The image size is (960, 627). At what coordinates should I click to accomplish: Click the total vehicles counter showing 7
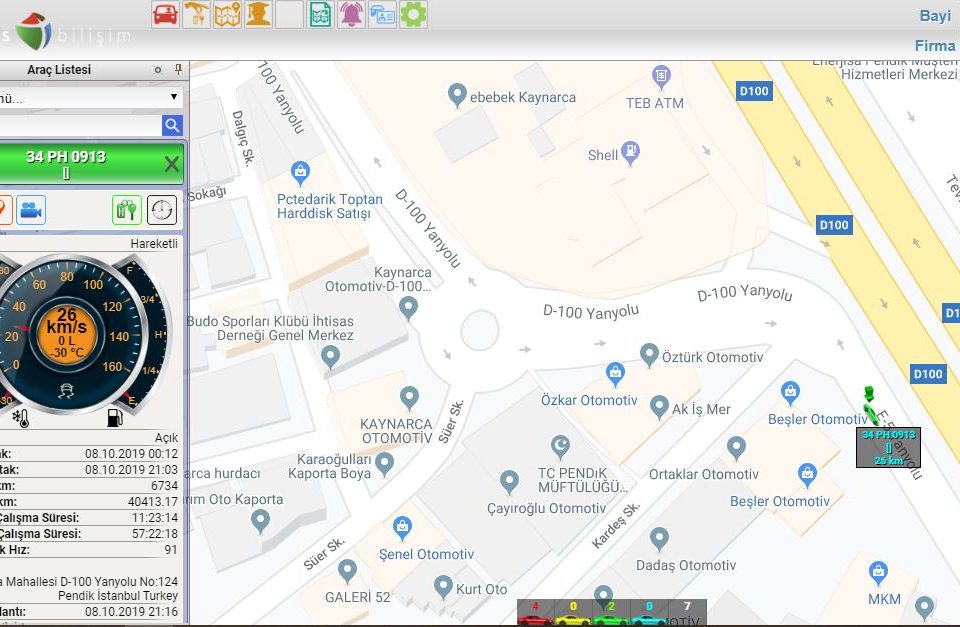687,612
